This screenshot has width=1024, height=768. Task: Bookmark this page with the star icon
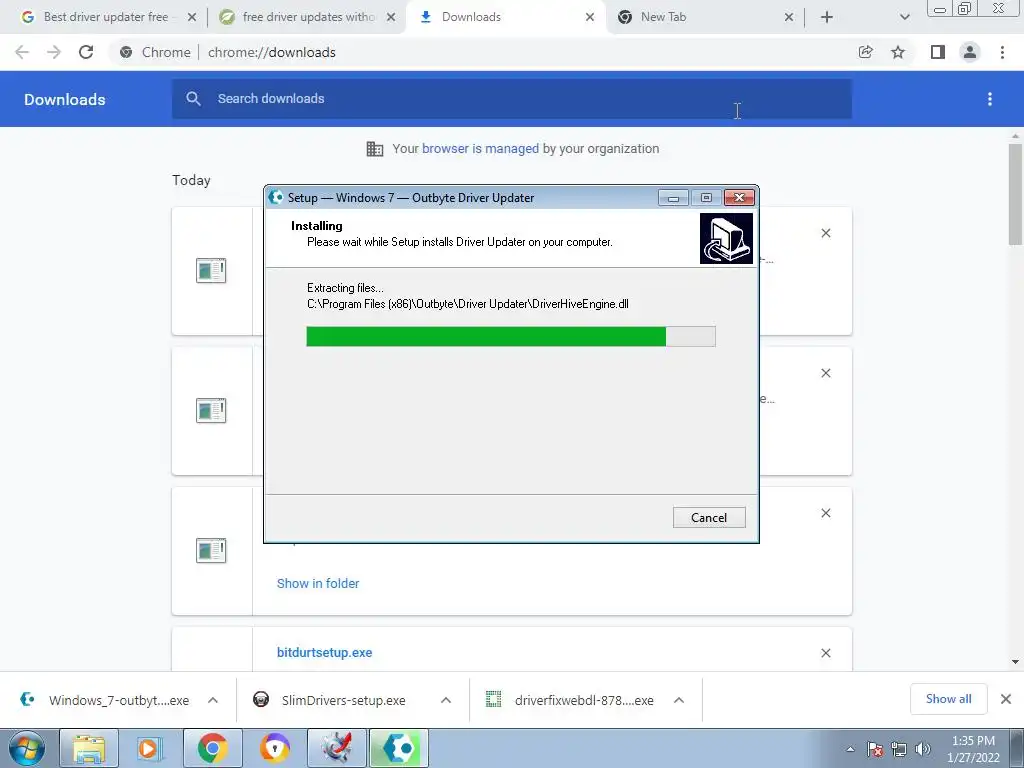coord(898,52)
